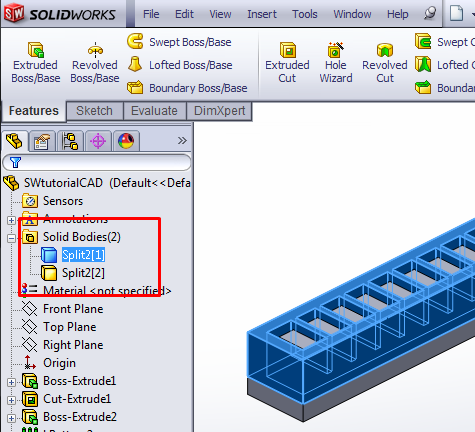
Task: Choose Lofted Boss/Base command
Action: [180, 65]
